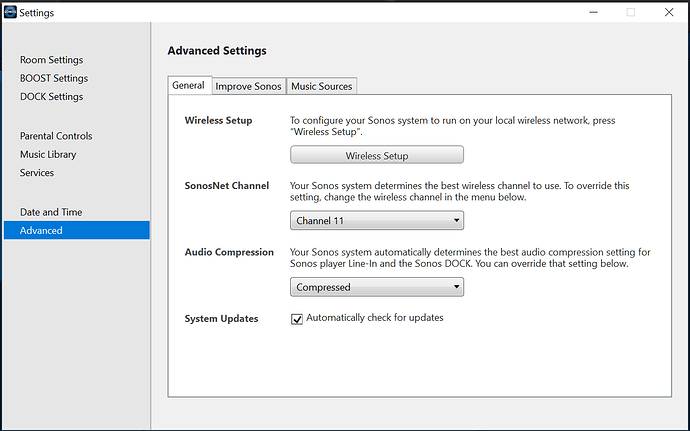Image resolution: width=690 pixels, height=431 pixels.
Task: Click the System Updates label
Action: click(221, 319)
